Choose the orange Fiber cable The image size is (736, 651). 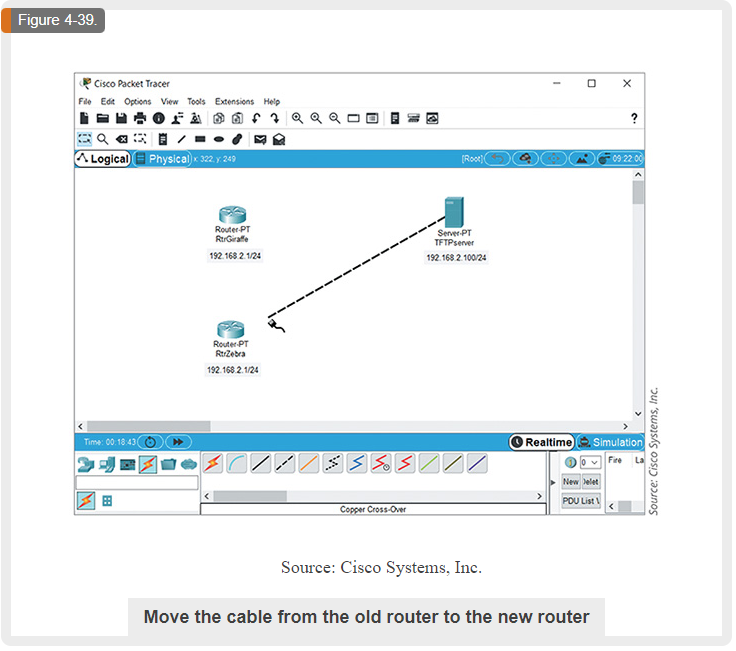[309, 464]
